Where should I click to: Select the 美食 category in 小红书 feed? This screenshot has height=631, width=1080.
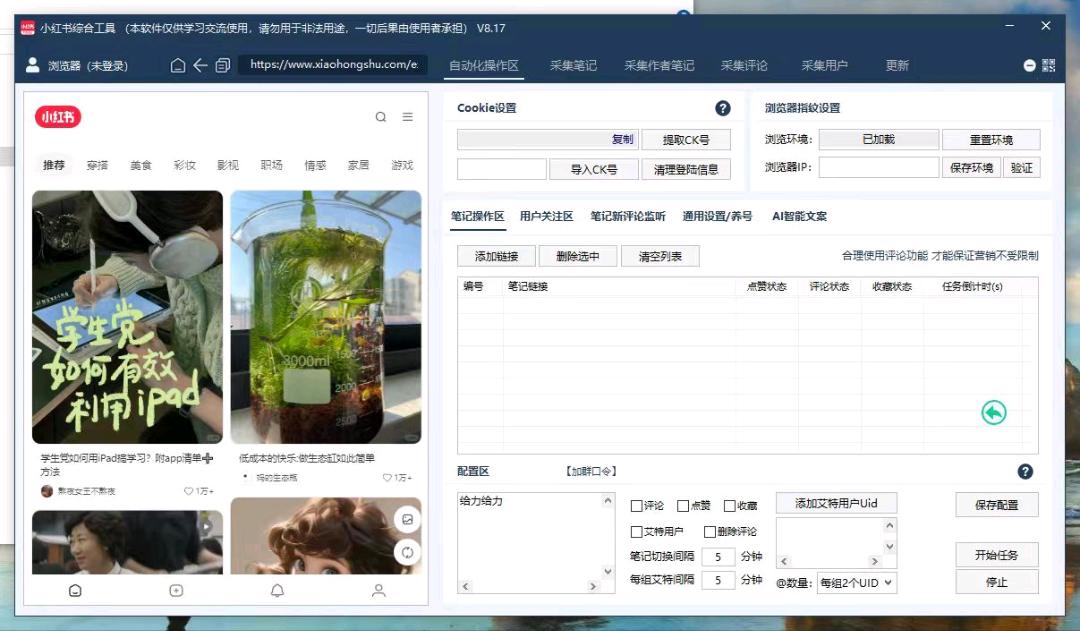141,165
